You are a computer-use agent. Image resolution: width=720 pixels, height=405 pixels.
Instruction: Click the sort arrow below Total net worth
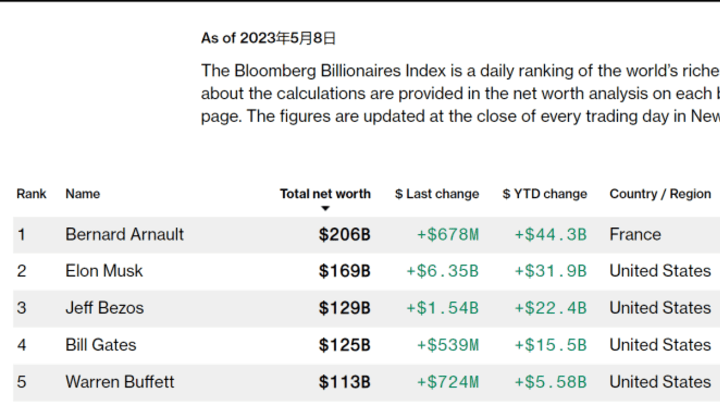[325, 209]
